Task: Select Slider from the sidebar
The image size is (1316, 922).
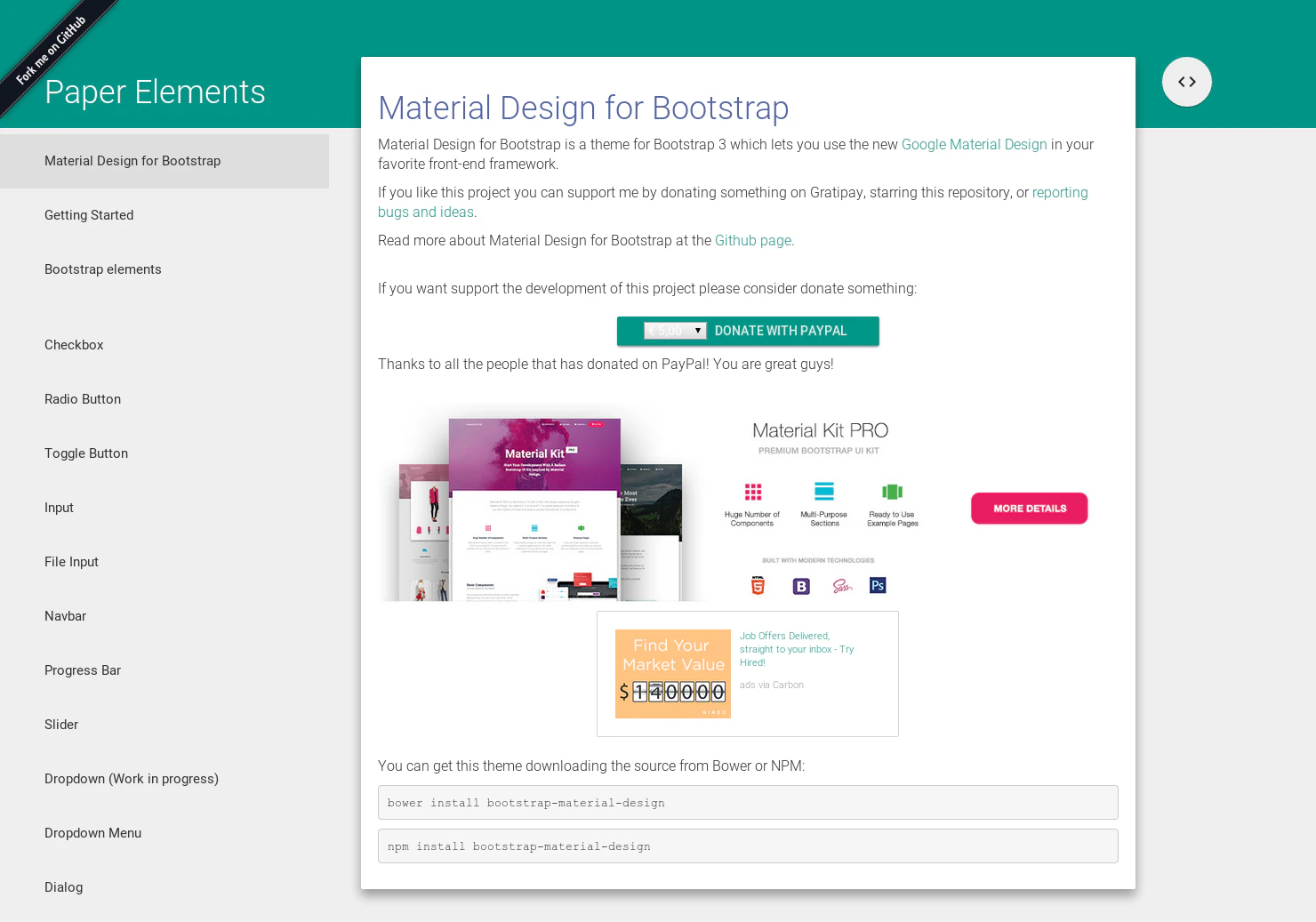Action: [x=61, y=724]
